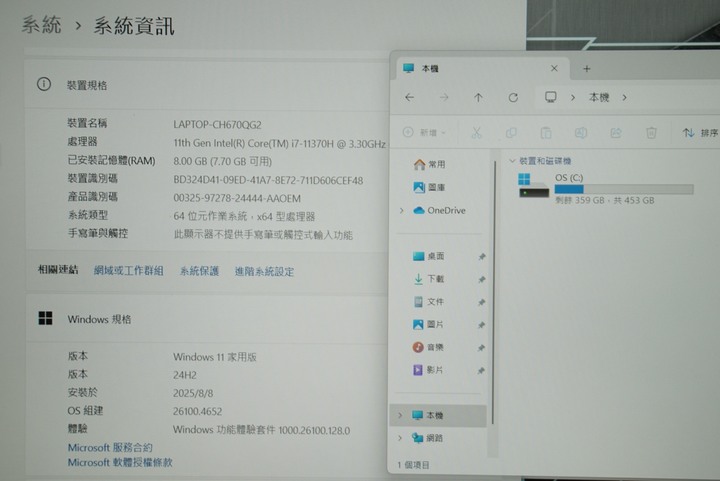Click the OS (C:) storage usage bar
The image size is (720, 481).
click(624, 189)
